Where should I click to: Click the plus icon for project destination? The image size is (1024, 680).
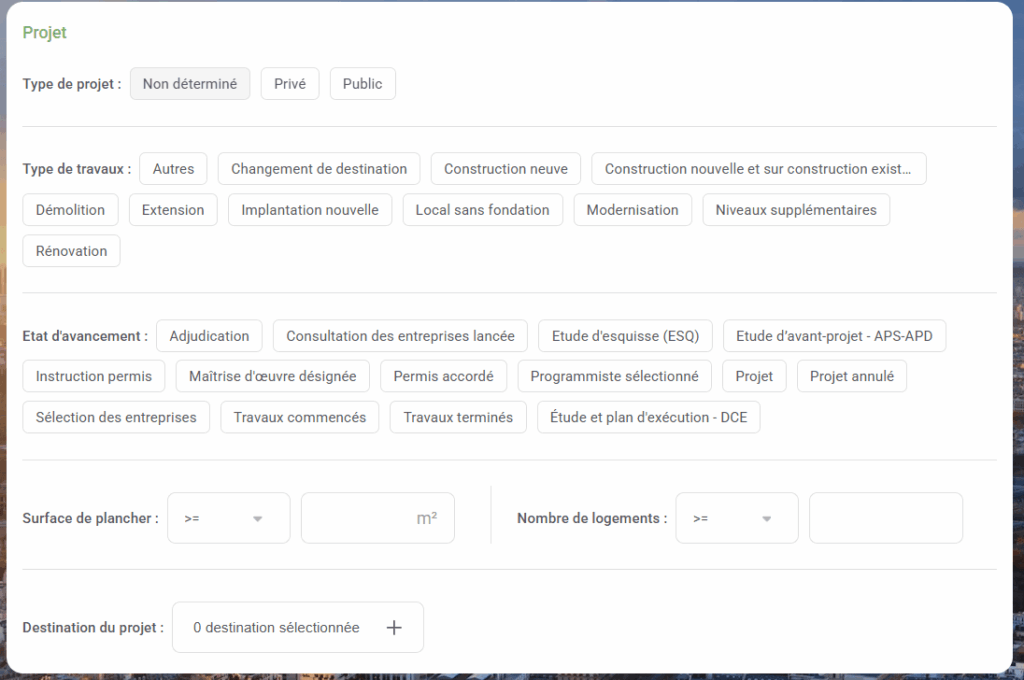point(394,628)
